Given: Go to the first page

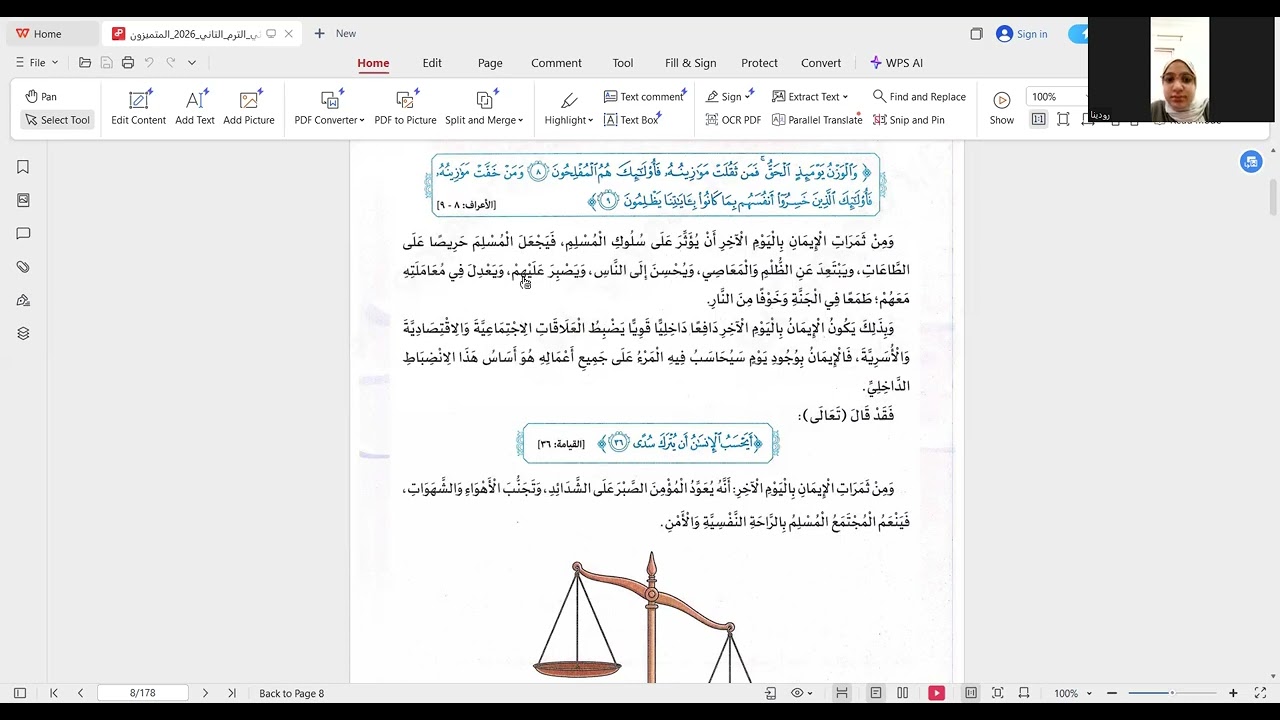Looking at the screenshot, I should tap(54, 693).
